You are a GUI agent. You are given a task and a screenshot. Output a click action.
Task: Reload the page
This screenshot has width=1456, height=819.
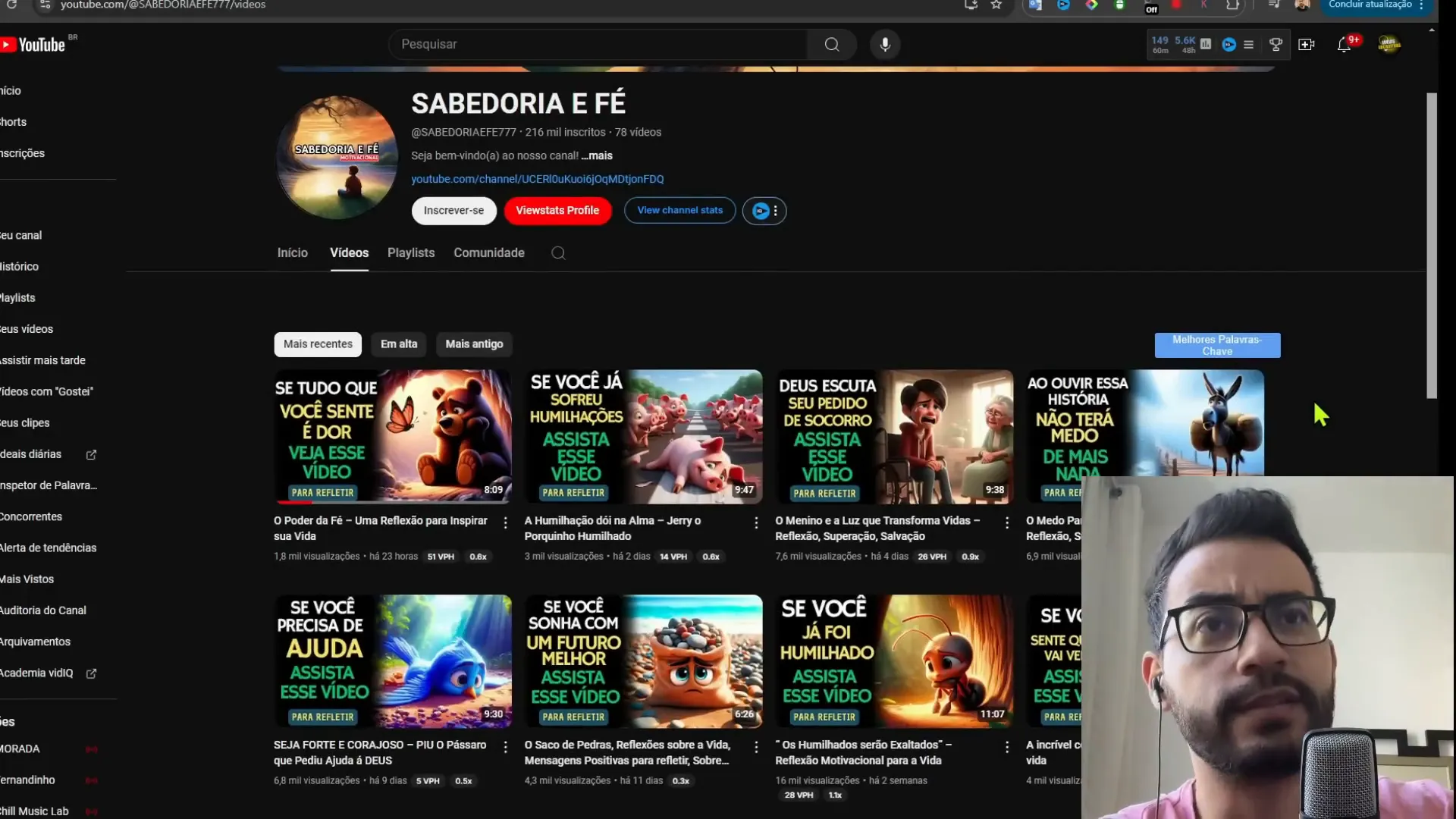tap(11, 5)
